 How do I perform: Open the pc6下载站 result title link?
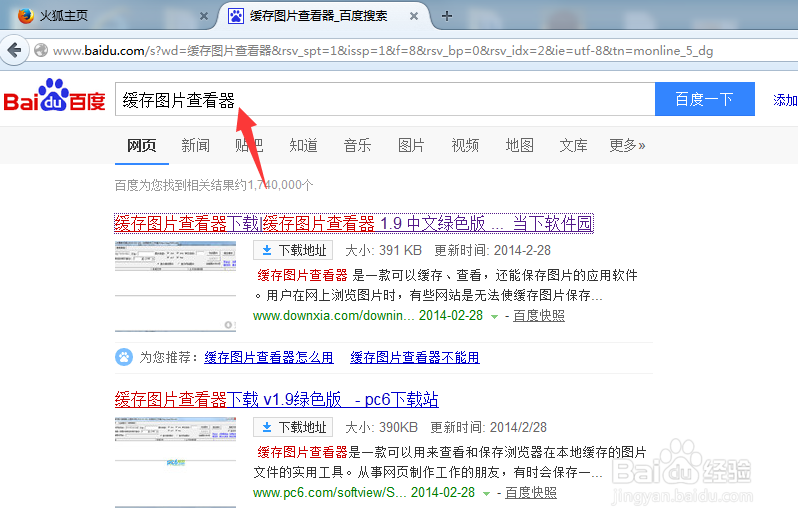pos(276,399)
